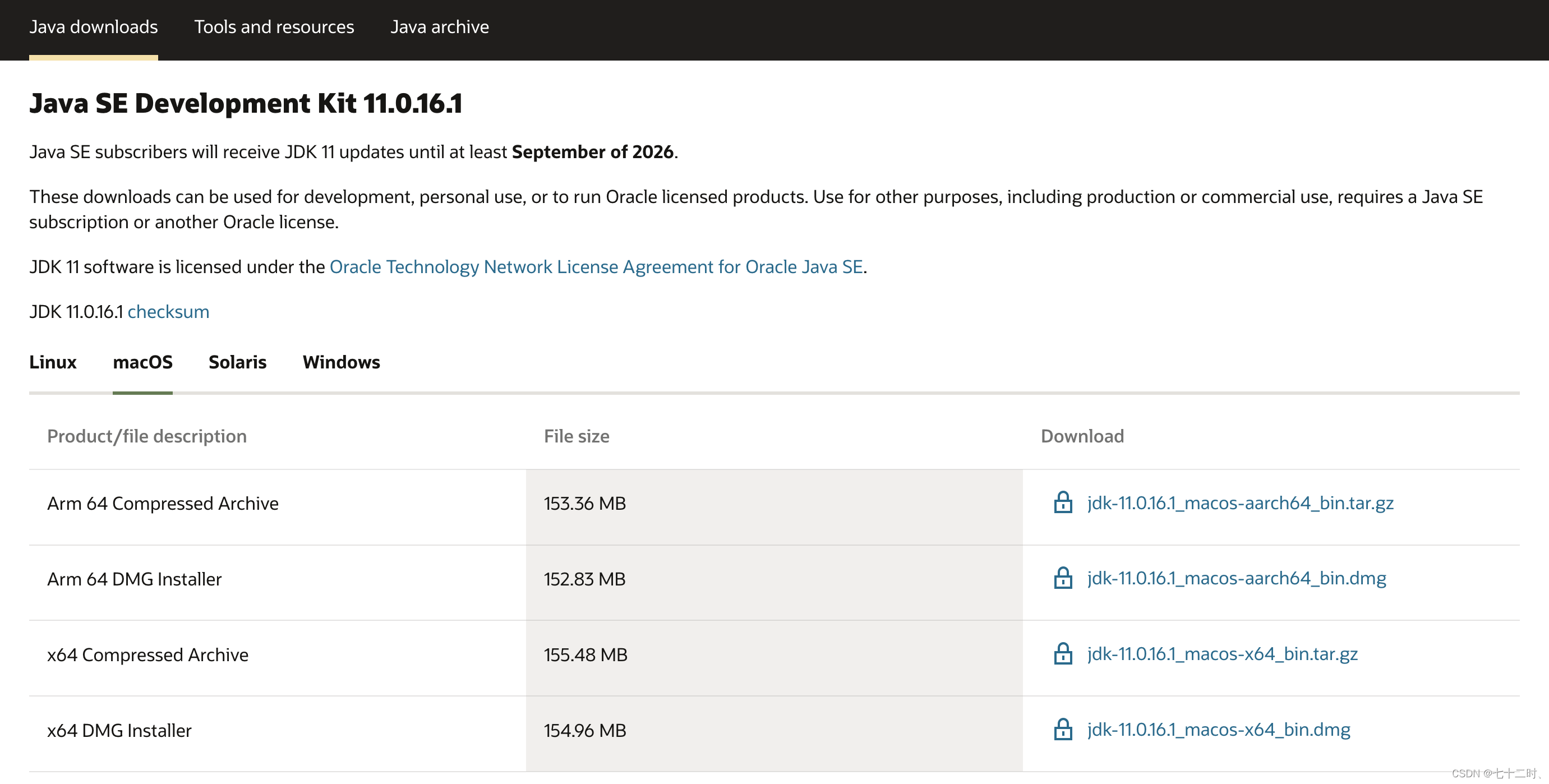
Task: Download jdk-11.0.16.1_macos-x64_bin.dmg
Action: click(1218, 730)
